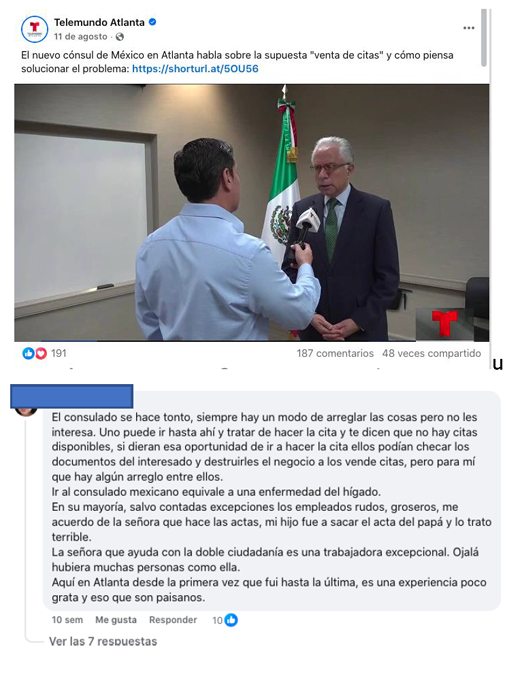Click 'Me gusta' under the comment
This screenshot has width=520, height=681.
point(116,620)
